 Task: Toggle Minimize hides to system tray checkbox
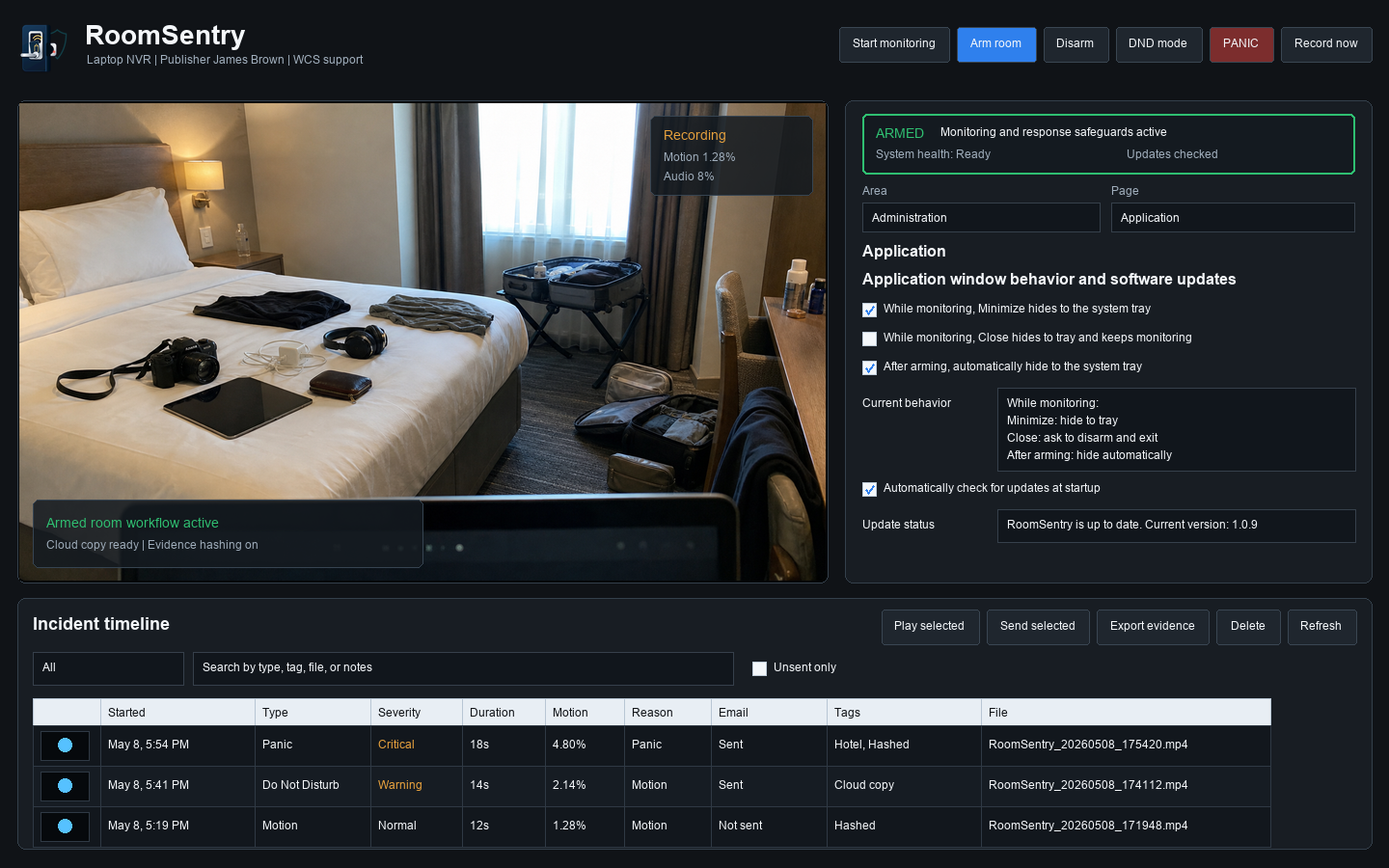(x=869, y=310)
